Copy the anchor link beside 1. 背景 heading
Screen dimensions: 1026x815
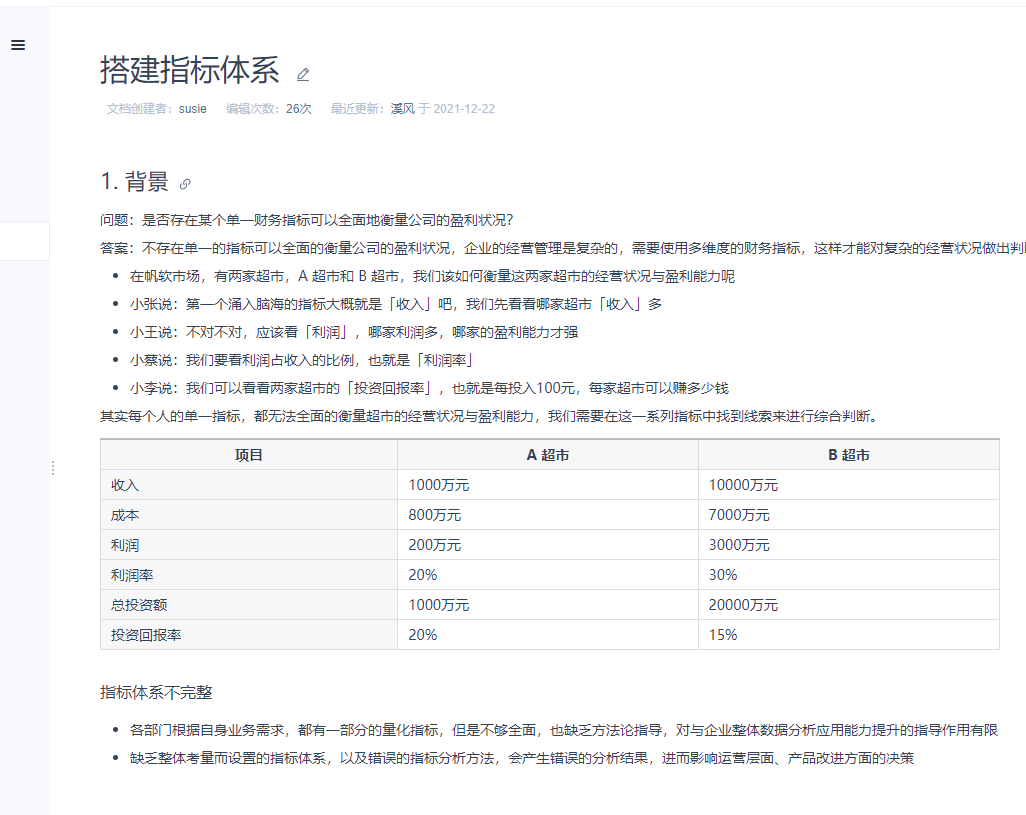[185, 184]
